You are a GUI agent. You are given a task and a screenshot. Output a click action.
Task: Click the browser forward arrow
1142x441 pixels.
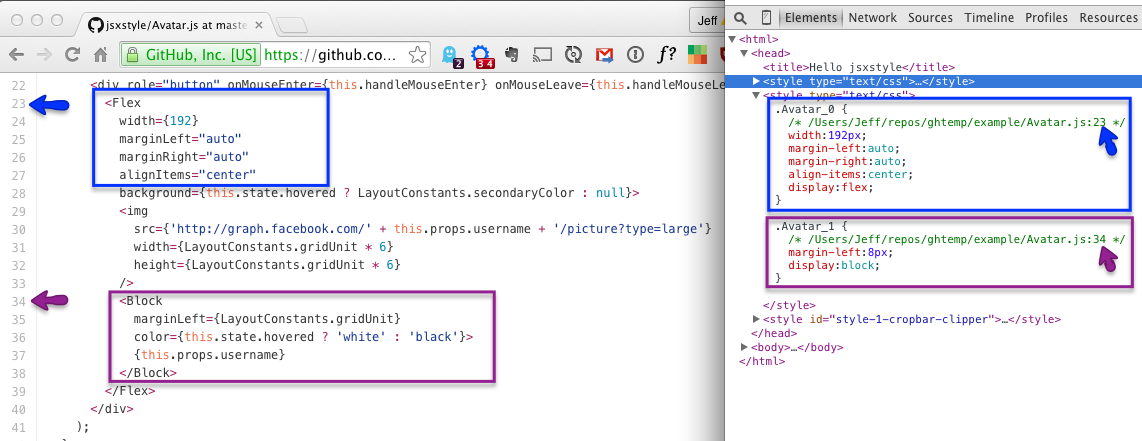pos(44,55)
